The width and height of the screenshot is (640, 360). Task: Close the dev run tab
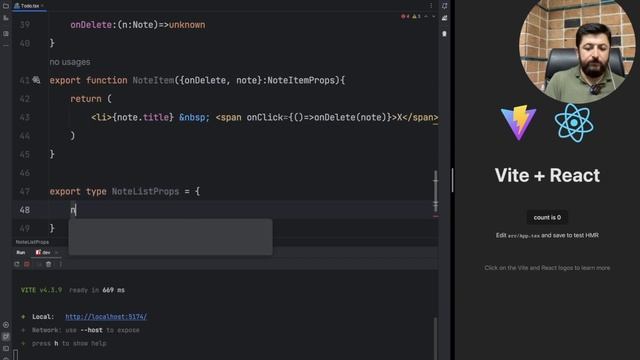[x=57, y=253]
